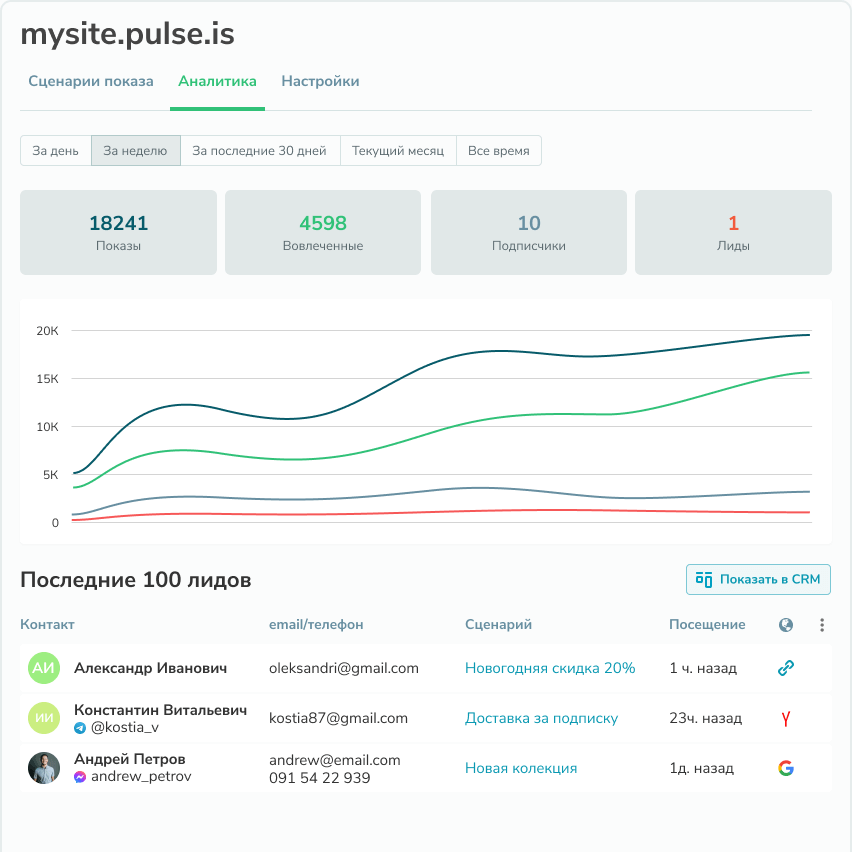
Task: Open the Доставка за подписку scenario link
Action: coord(541,718)
